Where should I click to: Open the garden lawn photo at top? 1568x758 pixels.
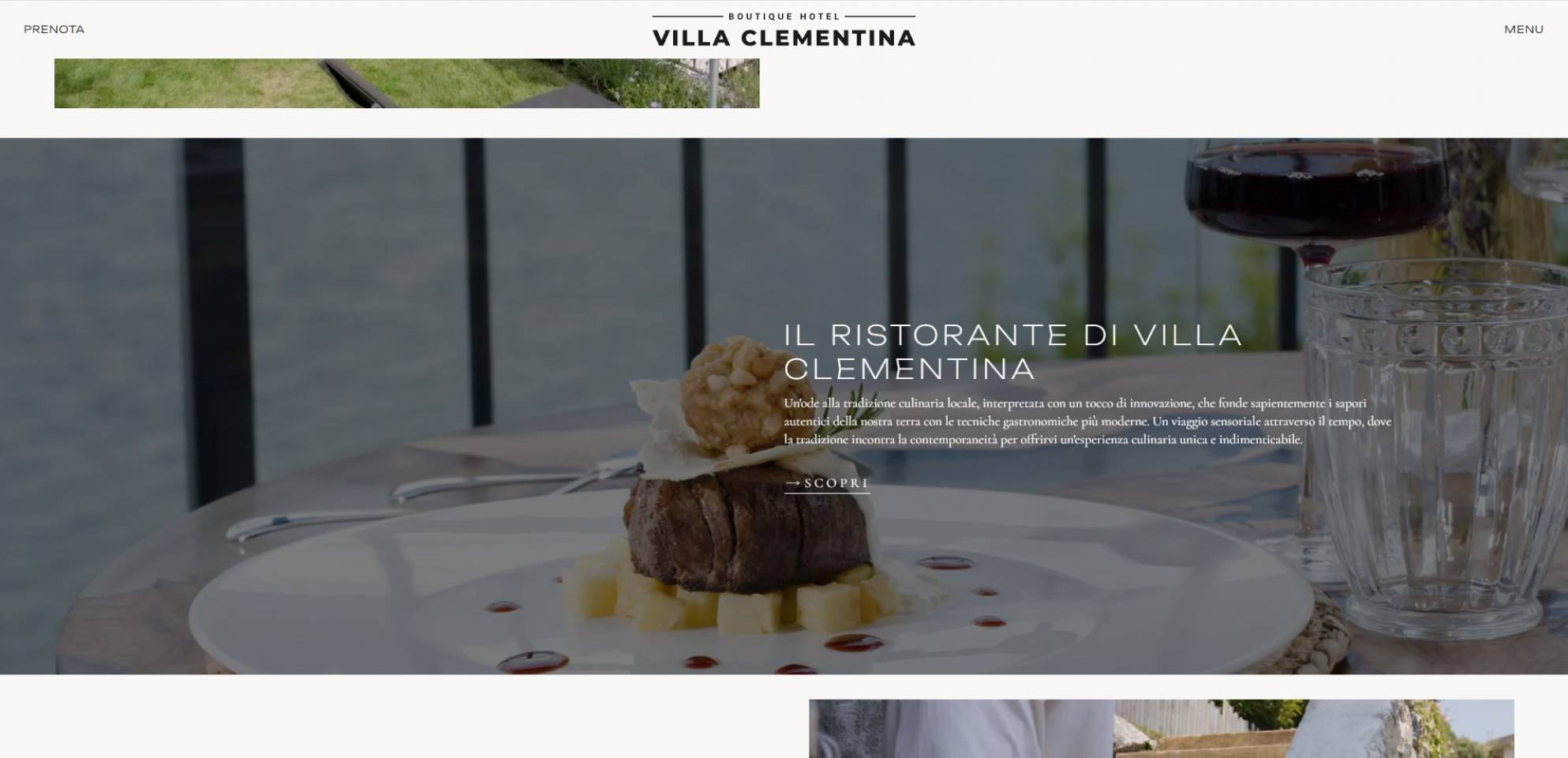tap(406, 83)
